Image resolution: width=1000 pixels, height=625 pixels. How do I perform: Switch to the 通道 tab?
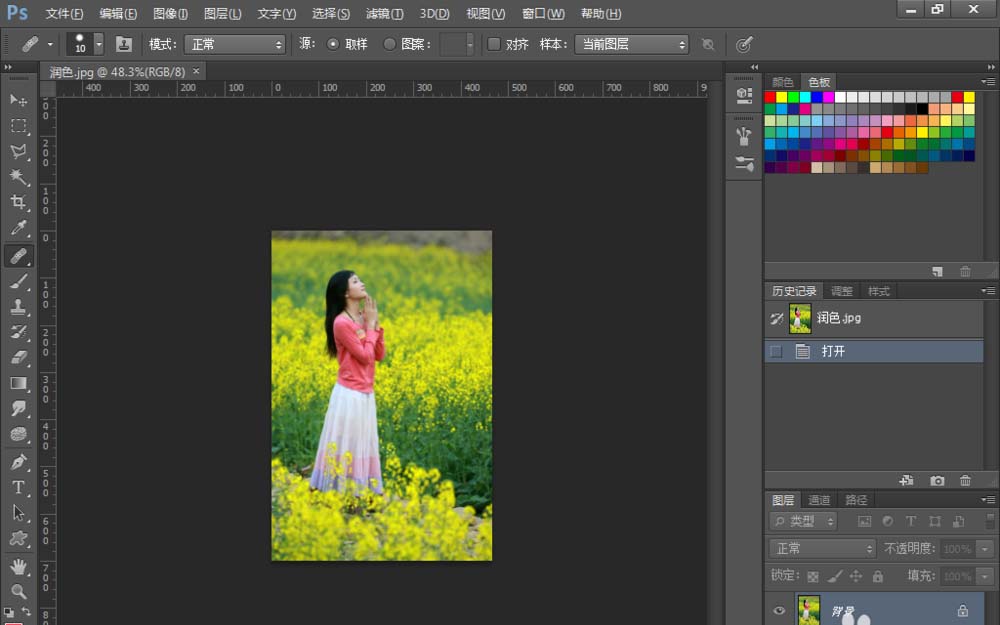tap(819, 500)
